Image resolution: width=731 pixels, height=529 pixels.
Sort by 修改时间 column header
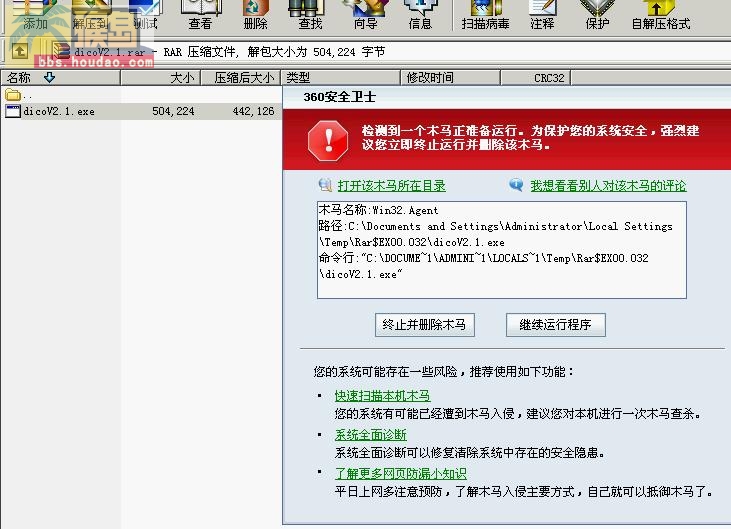click(x=450, y=77)
